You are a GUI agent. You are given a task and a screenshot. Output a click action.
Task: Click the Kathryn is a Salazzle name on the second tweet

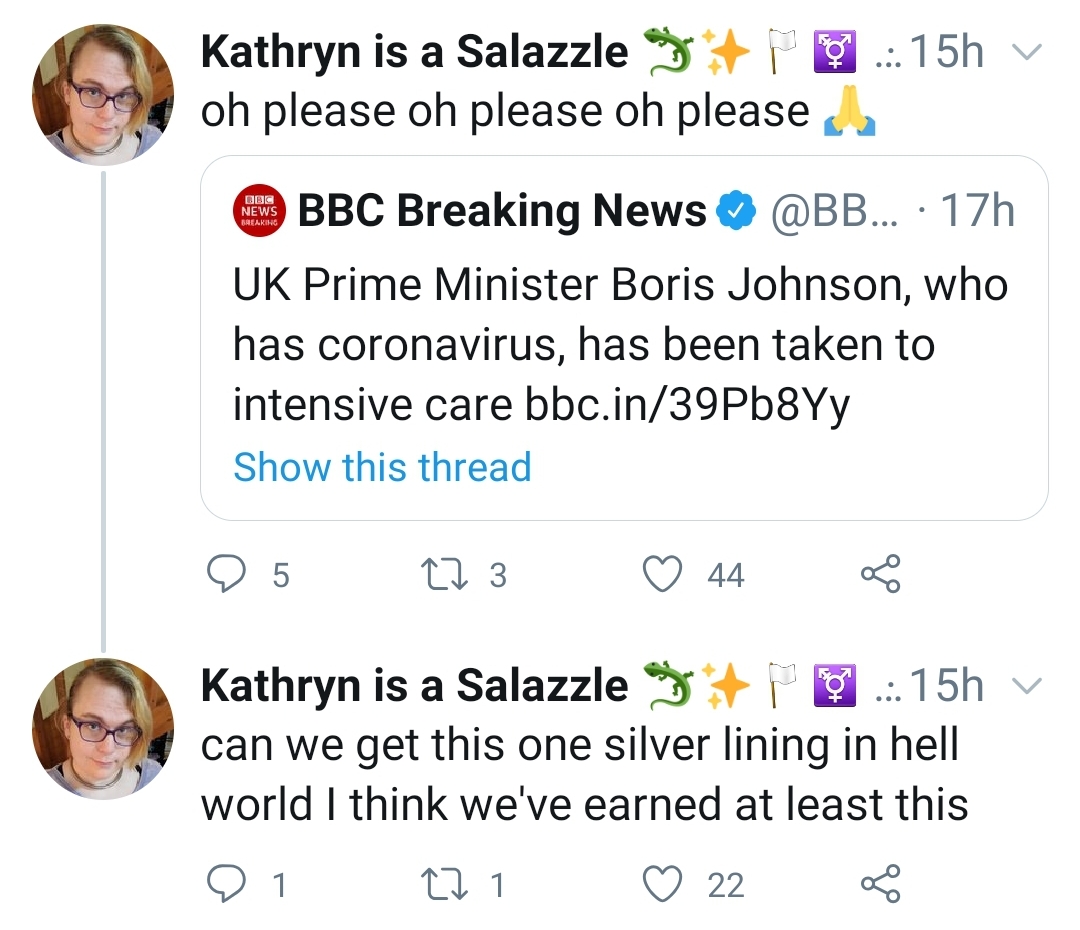click(414, 685)
